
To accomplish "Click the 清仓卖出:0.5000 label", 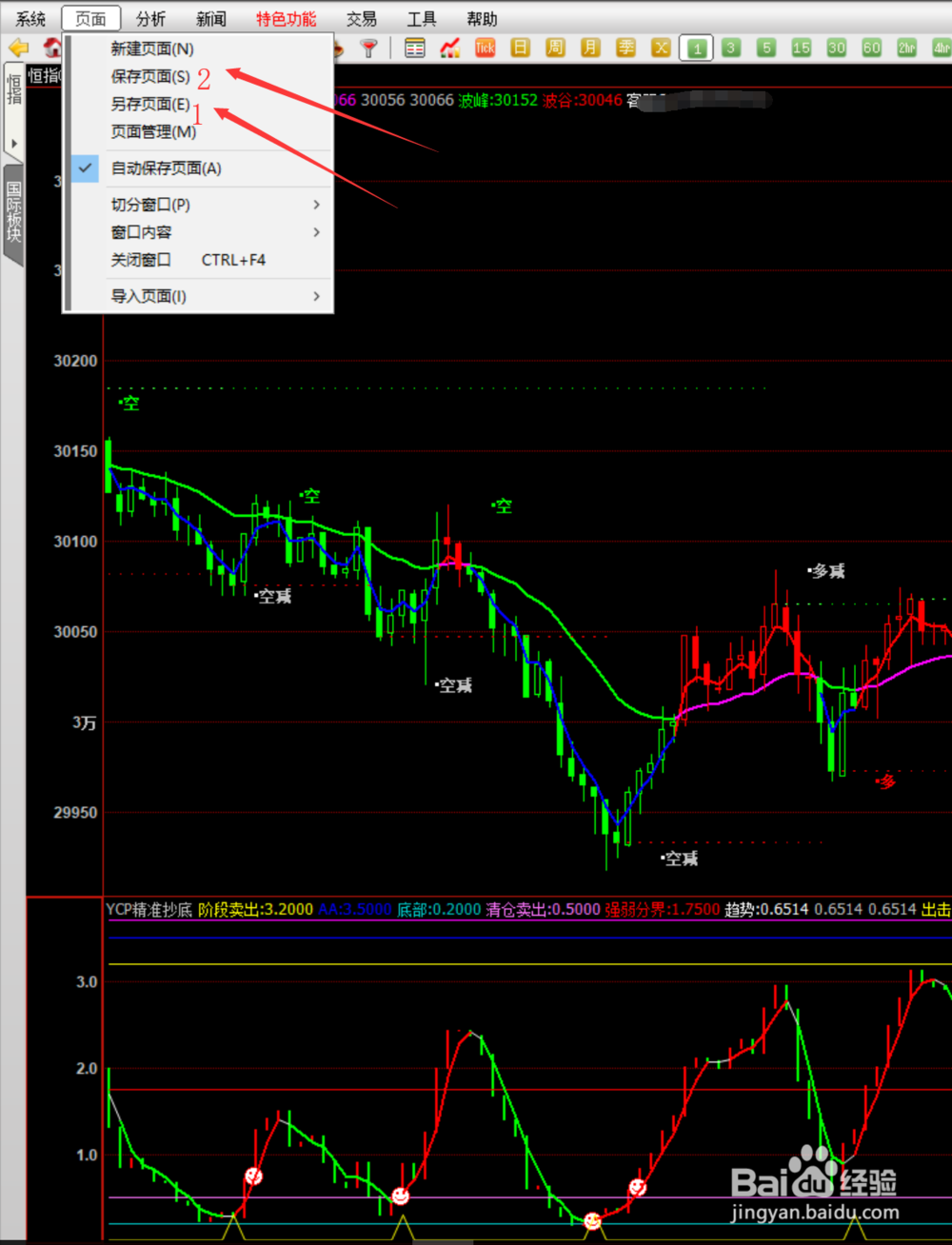I will [544, 909].
